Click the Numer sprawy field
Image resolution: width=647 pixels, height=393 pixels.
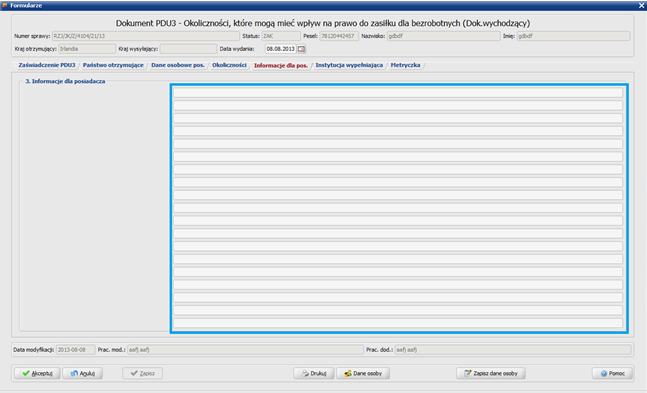click(146, 36)
